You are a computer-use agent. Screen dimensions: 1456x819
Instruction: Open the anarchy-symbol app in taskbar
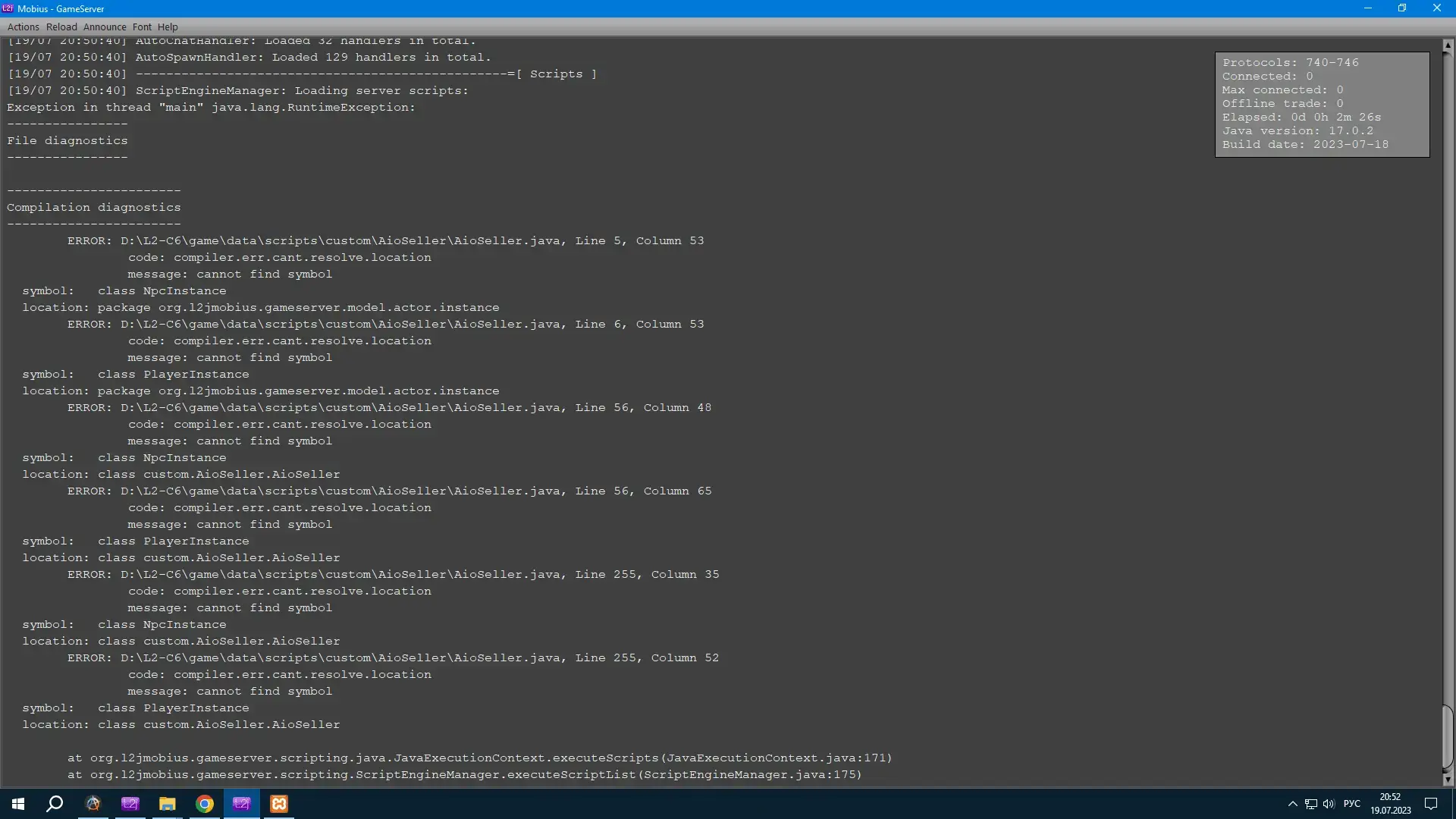click(93, 804)
